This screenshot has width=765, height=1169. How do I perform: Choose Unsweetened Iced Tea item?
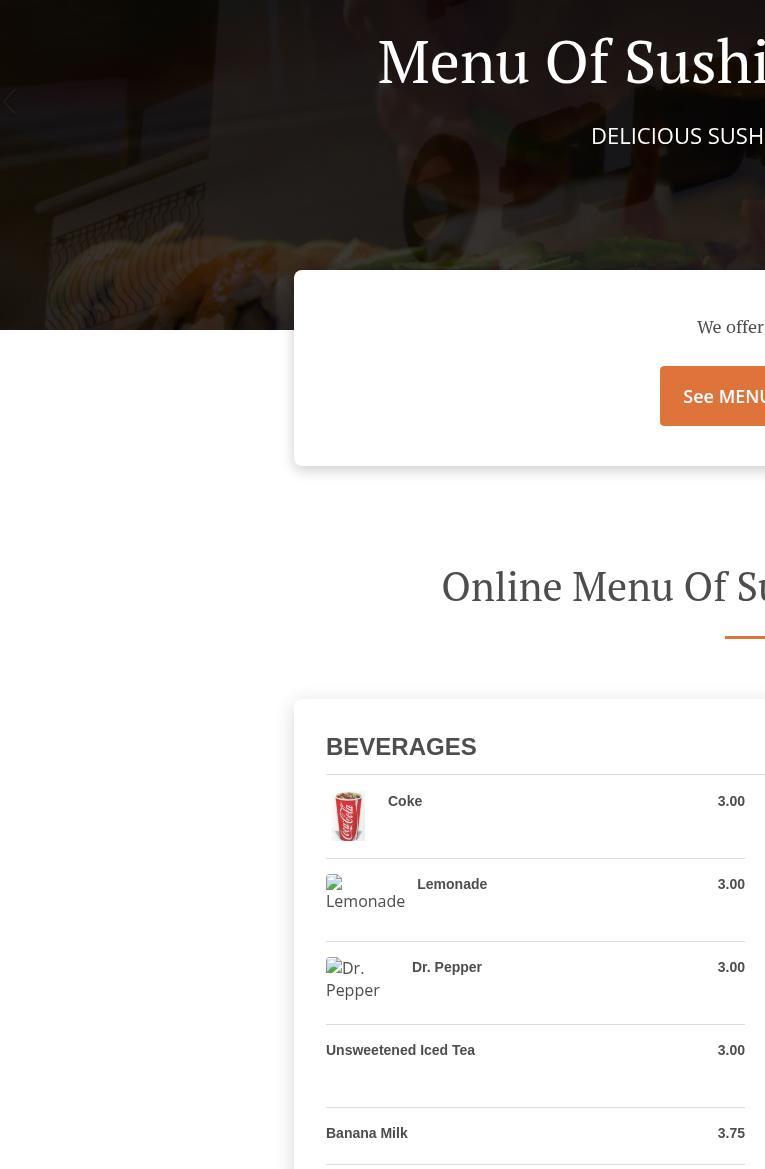point(400,1050)
